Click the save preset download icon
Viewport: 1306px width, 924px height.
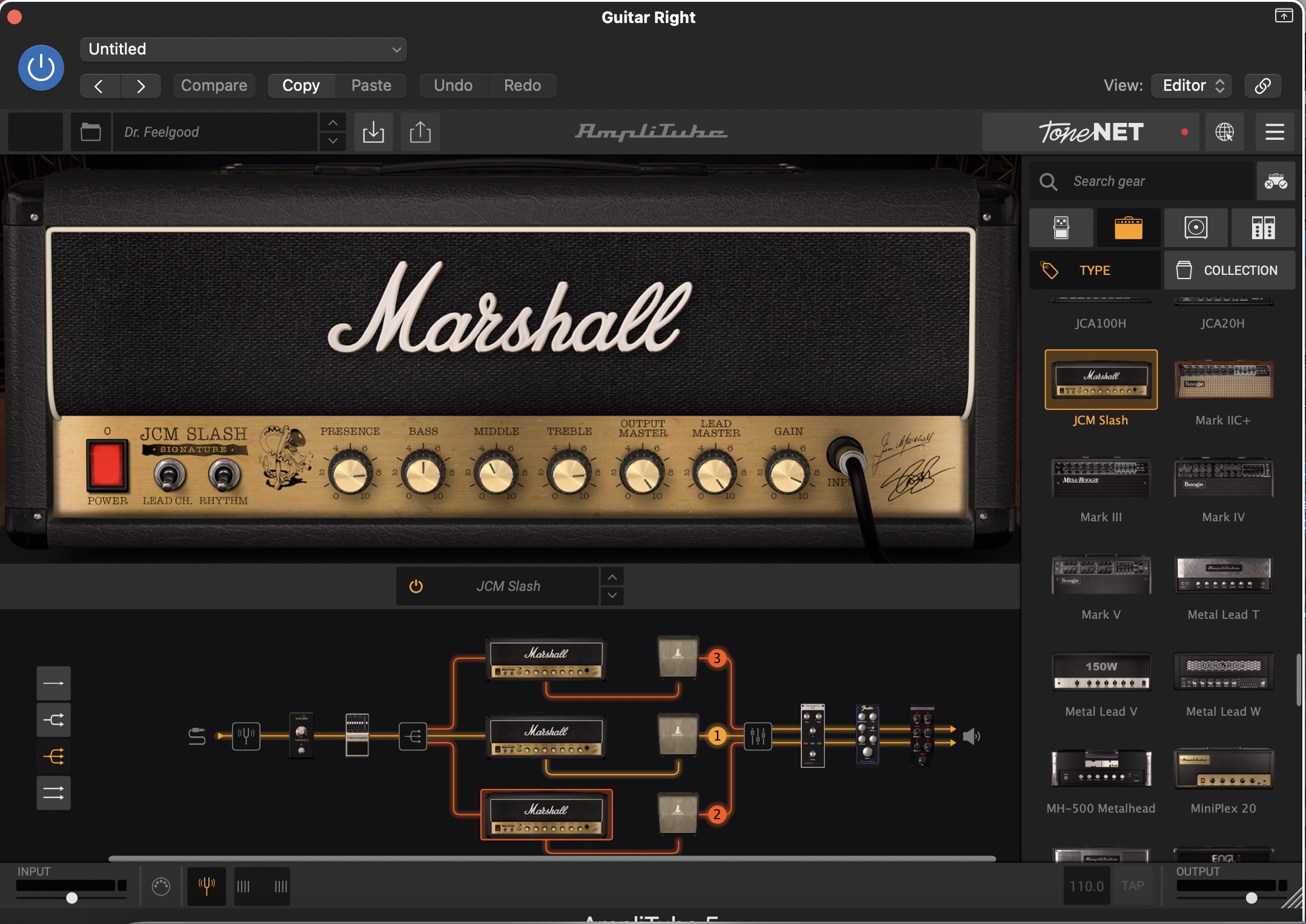tap(373, 131)
